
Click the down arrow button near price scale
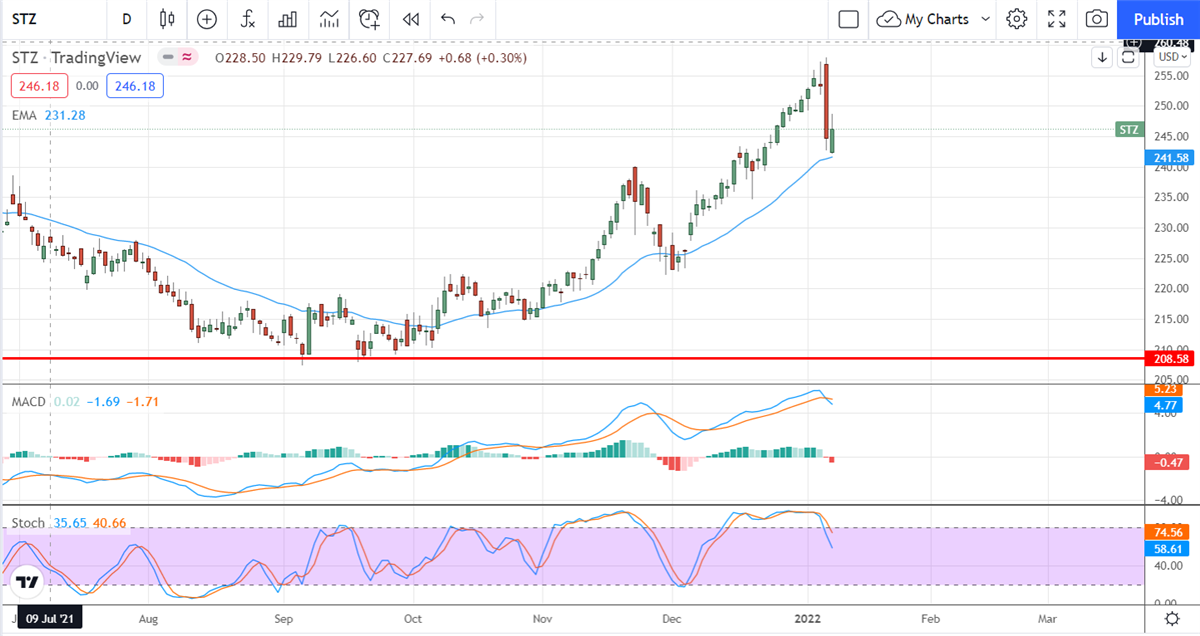point(1102,57)
